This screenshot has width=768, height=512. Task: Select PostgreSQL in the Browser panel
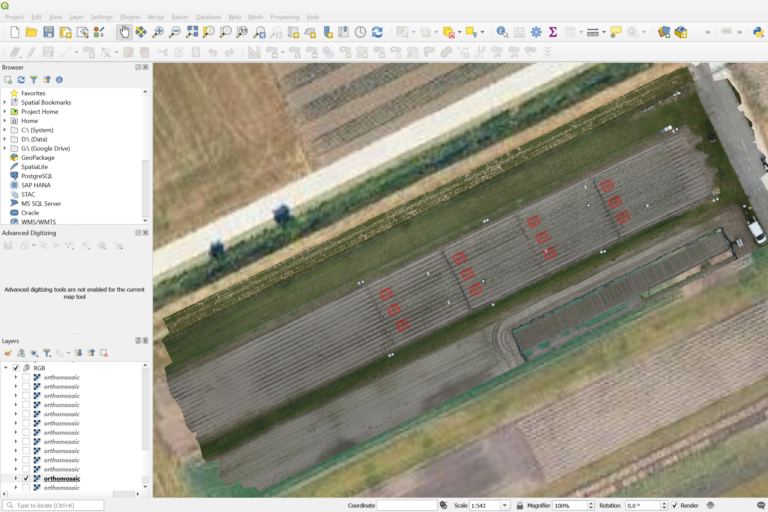pos(36,176)
